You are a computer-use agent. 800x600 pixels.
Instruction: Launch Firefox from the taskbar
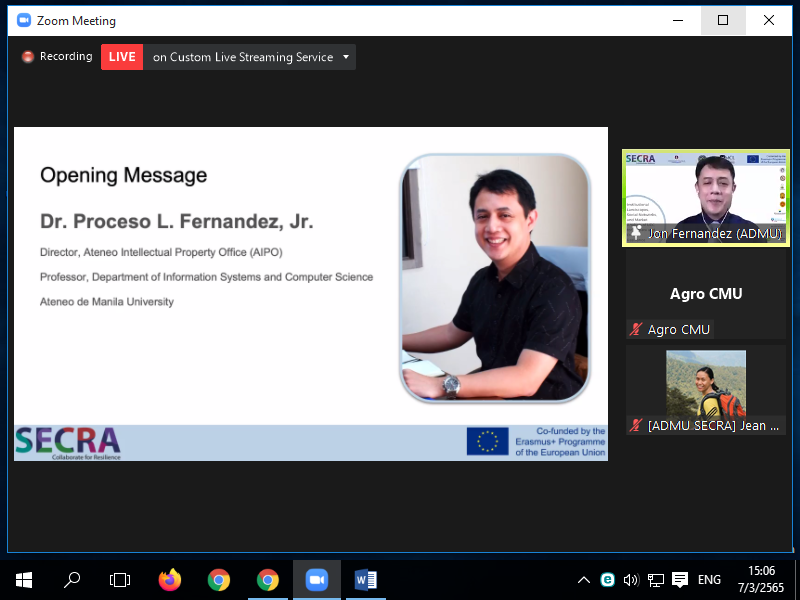pyautogui.click(x=170, y=580)
